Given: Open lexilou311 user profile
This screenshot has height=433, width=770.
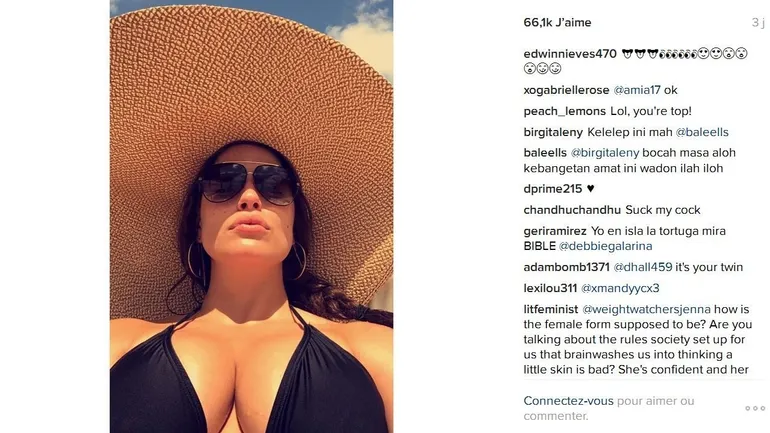Looking at the screenshot, I should point(550,288).
